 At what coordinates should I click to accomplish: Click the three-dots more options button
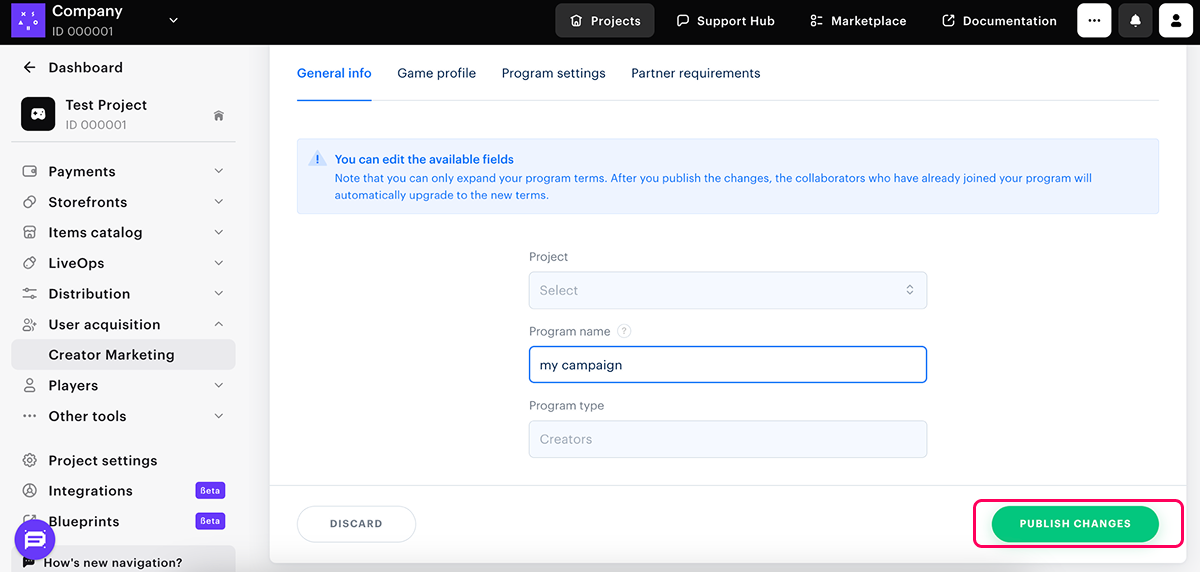point(1094,21)
